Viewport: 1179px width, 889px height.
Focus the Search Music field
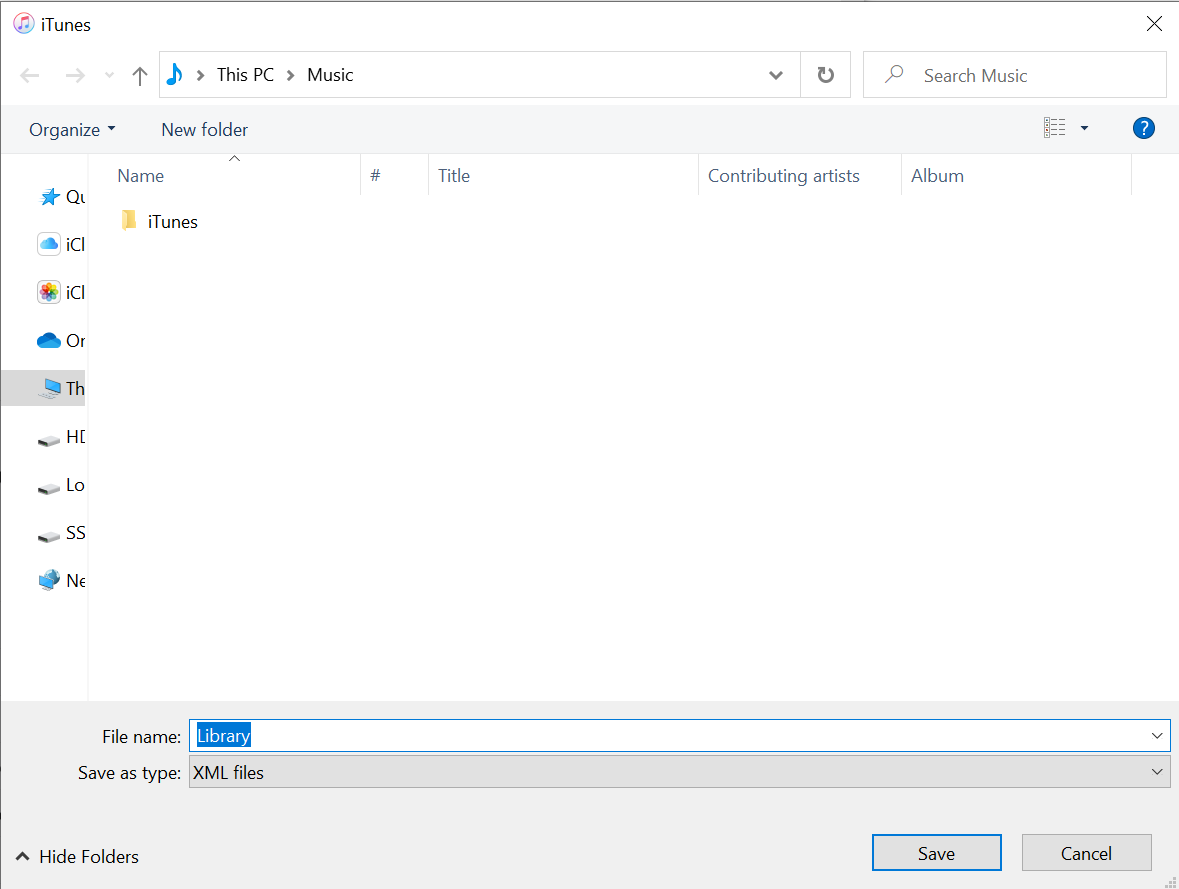1014,74
